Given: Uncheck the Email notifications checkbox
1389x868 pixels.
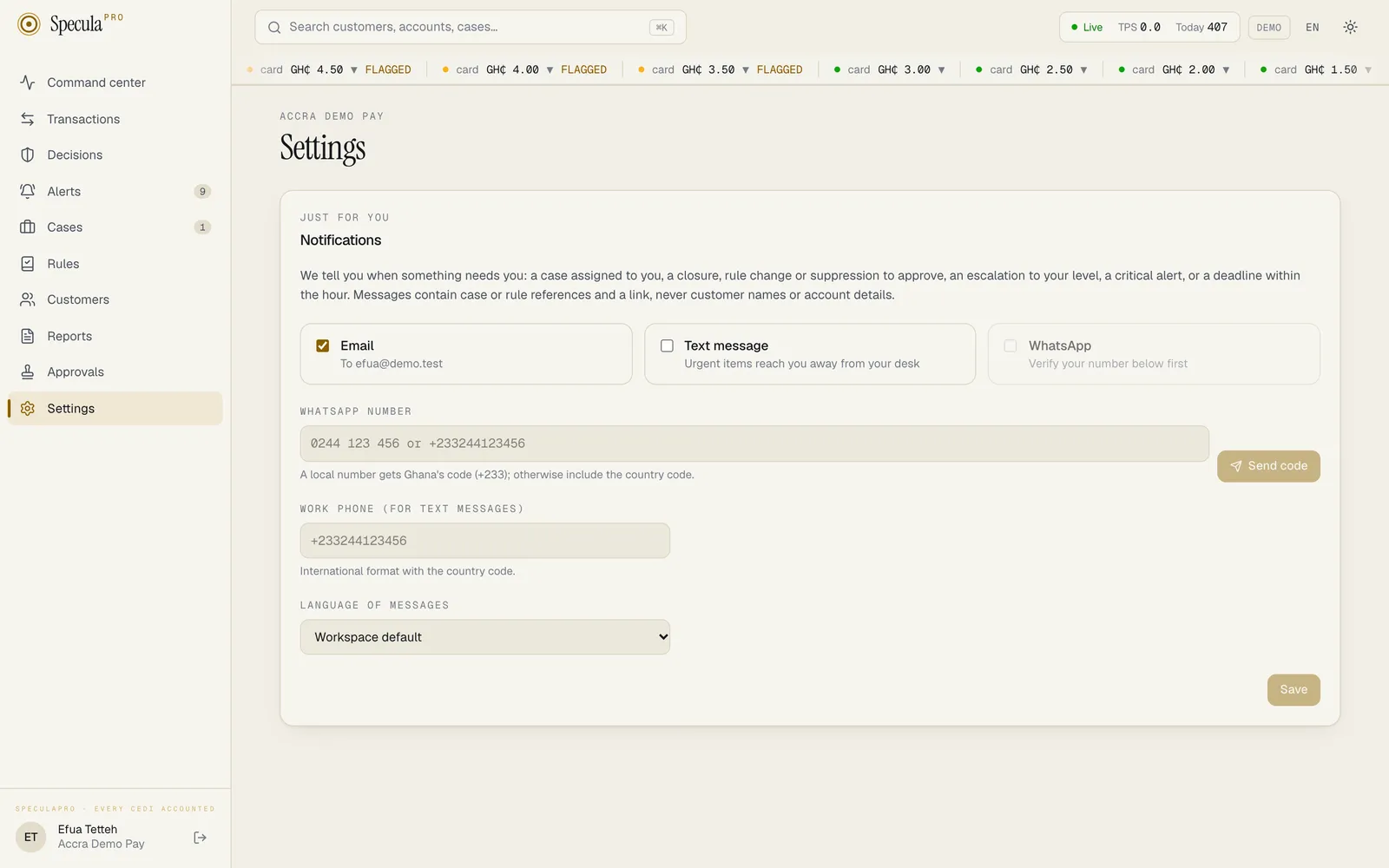Looking at the screenshot, I should (x=323, y=345).
